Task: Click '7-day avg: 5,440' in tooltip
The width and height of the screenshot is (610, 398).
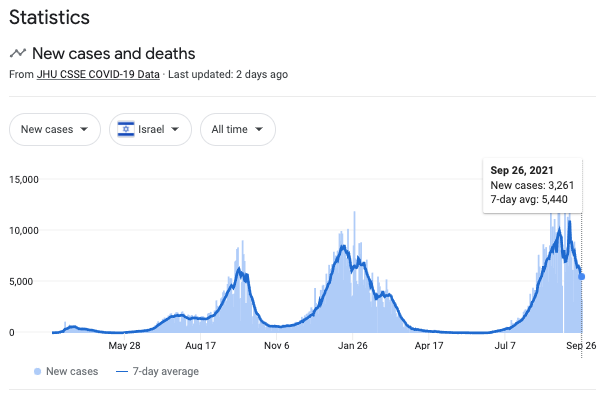Action: click(x=529, y=200)
